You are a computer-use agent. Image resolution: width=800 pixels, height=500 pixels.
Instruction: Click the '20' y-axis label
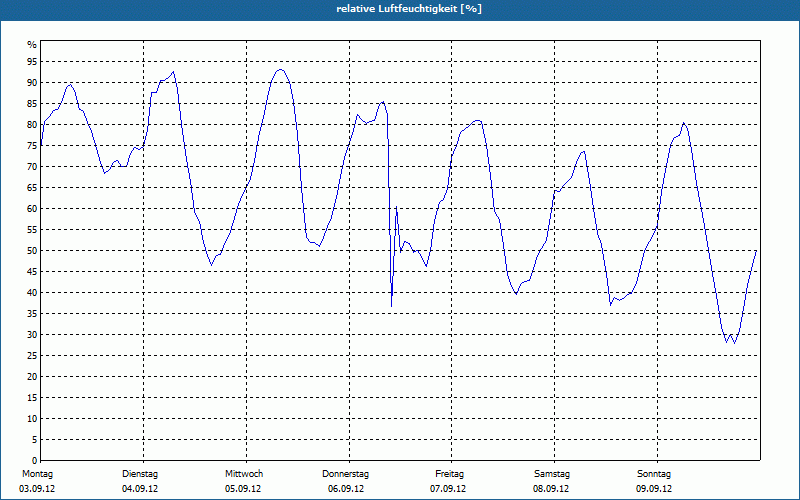tap(32, 377)
